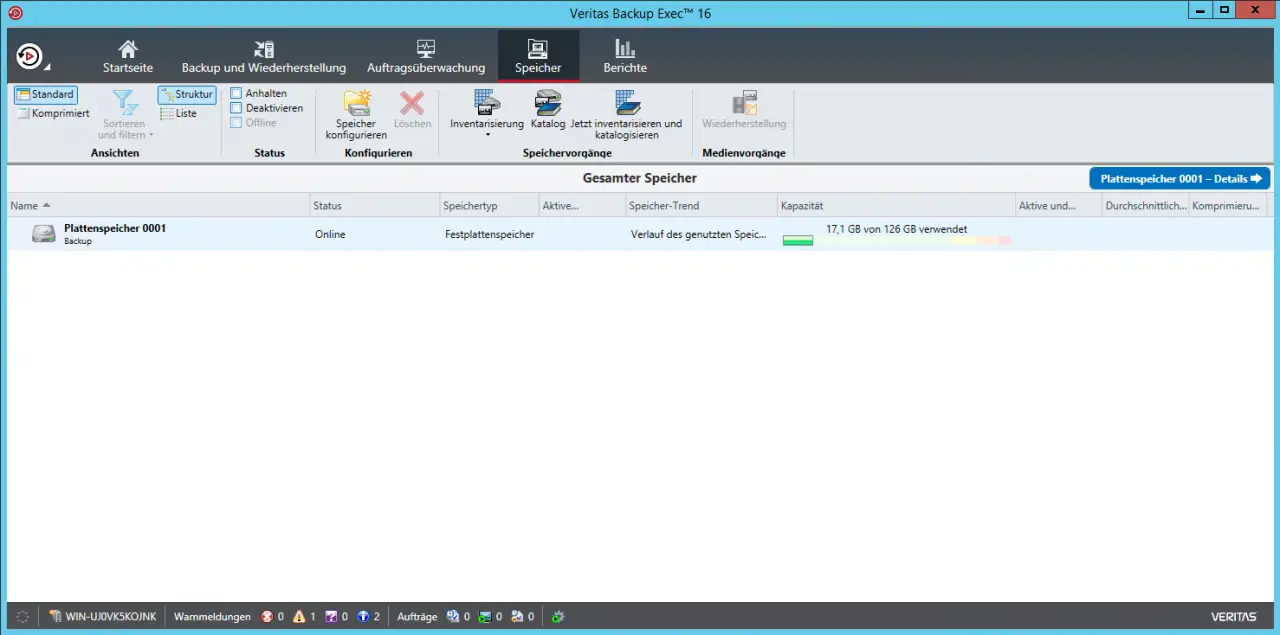Click server WIN-UJ0VK5KOJNK in status bar
Image resolution: width=1280 pixels, height=635 pixels.
tap(103, 617)
